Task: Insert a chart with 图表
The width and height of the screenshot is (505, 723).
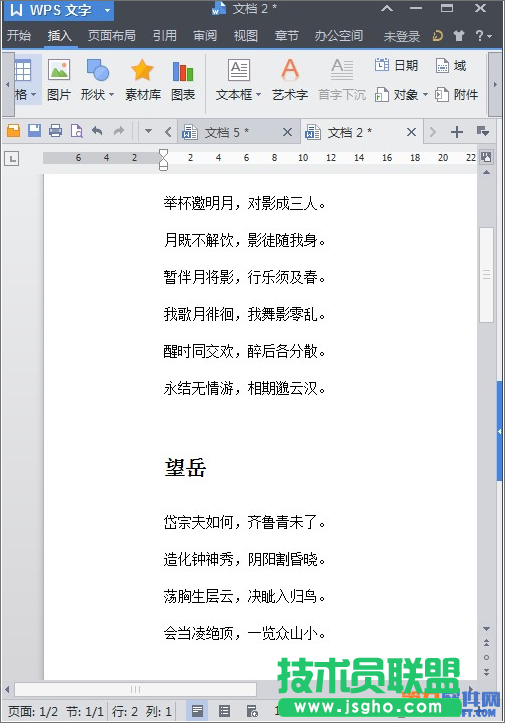Action: (183, 80)
